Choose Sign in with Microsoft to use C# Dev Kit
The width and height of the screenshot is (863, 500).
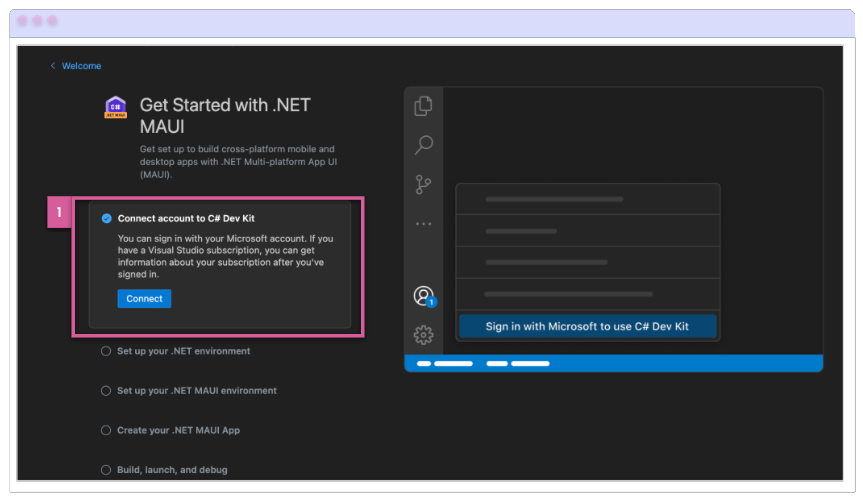(587, 326)
